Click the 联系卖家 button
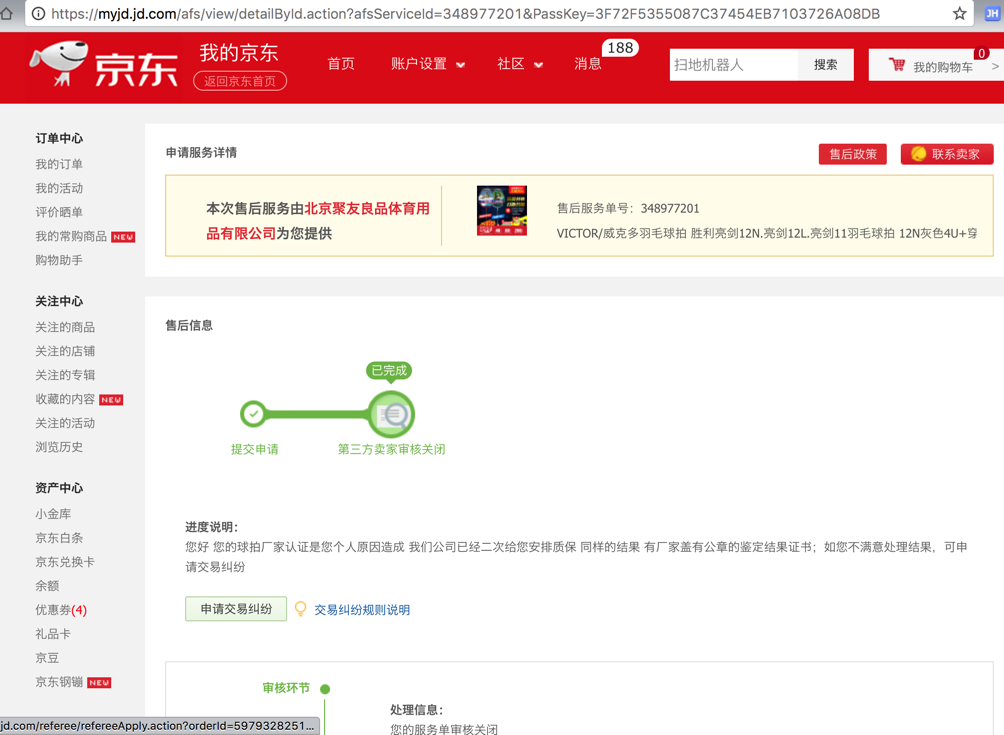1004x735 pixels. [947, 154]
